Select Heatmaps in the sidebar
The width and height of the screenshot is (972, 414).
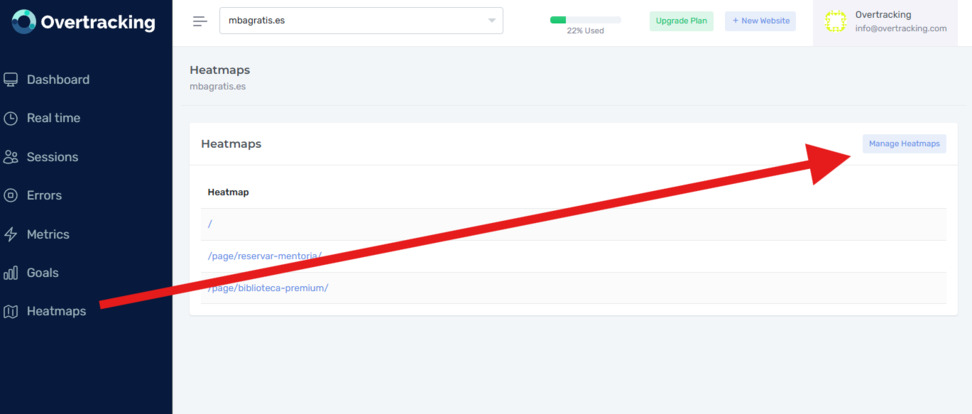coord(56,311)
